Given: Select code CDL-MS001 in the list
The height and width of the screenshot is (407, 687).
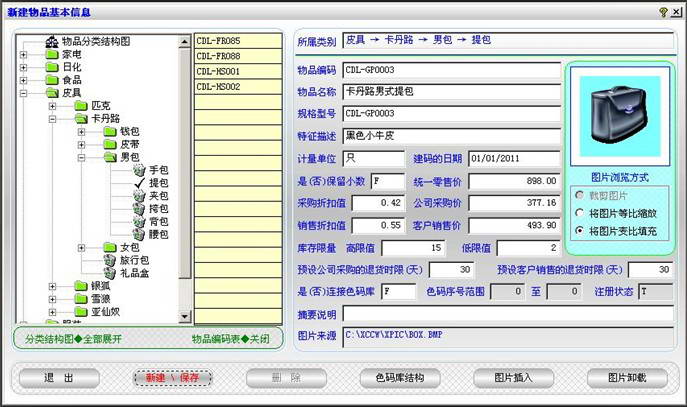Looking at the screenshot, I should pos(238,71).
